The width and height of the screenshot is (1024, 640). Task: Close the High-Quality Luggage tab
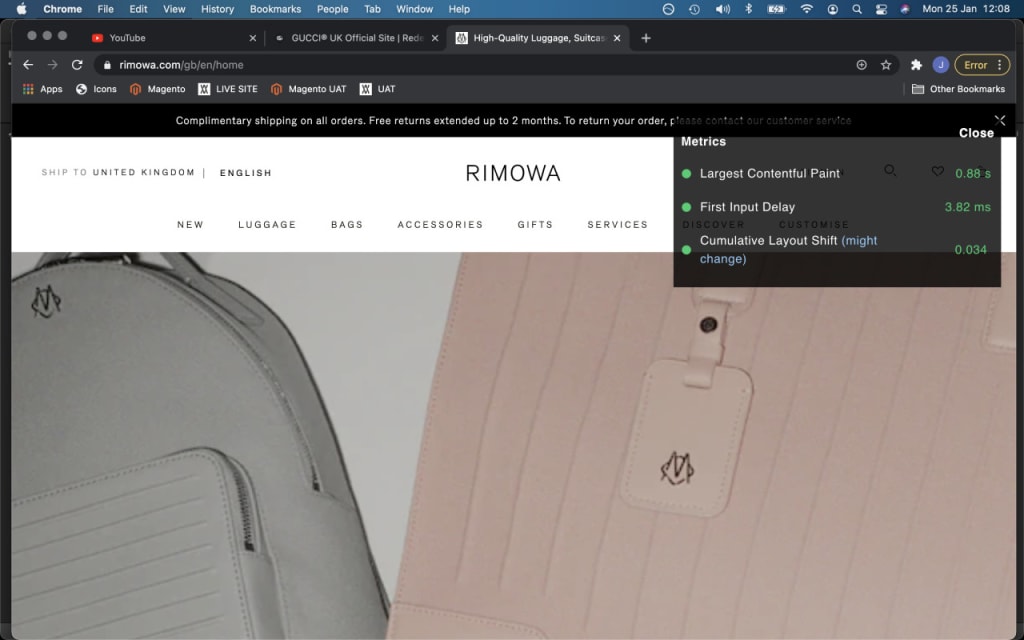coord(616,38)
